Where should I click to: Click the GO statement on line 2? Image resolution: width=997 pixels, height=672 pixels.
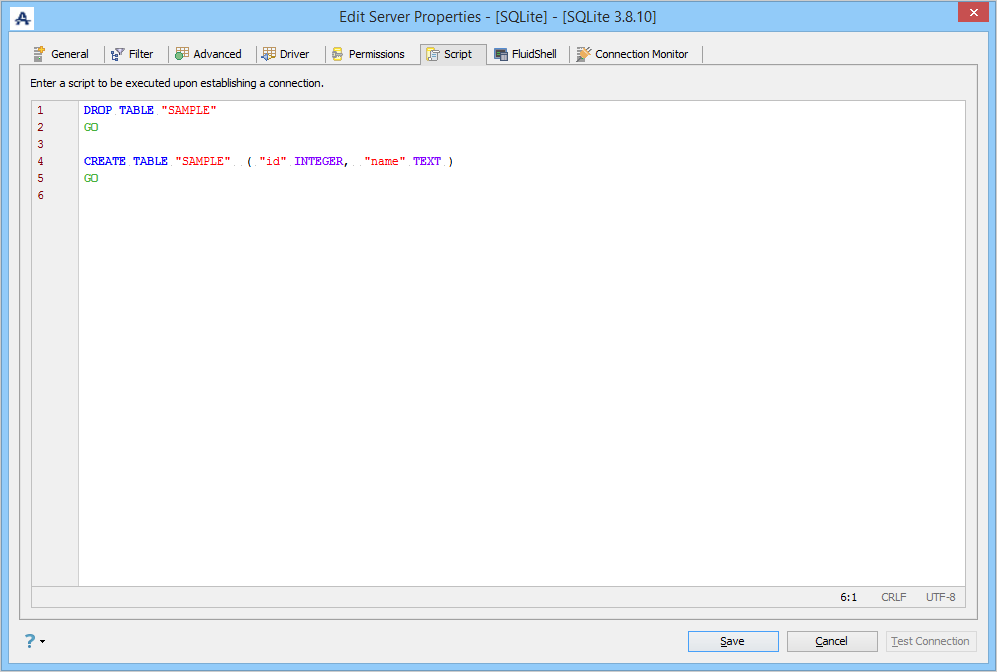pyautogui.click(x=91, y=127)
